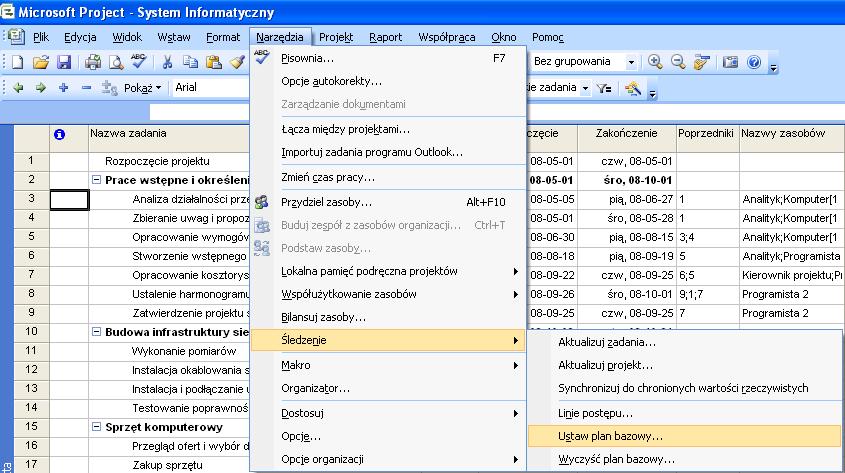Click the Copy icon
Screen dimensions: 845x473
190,62
